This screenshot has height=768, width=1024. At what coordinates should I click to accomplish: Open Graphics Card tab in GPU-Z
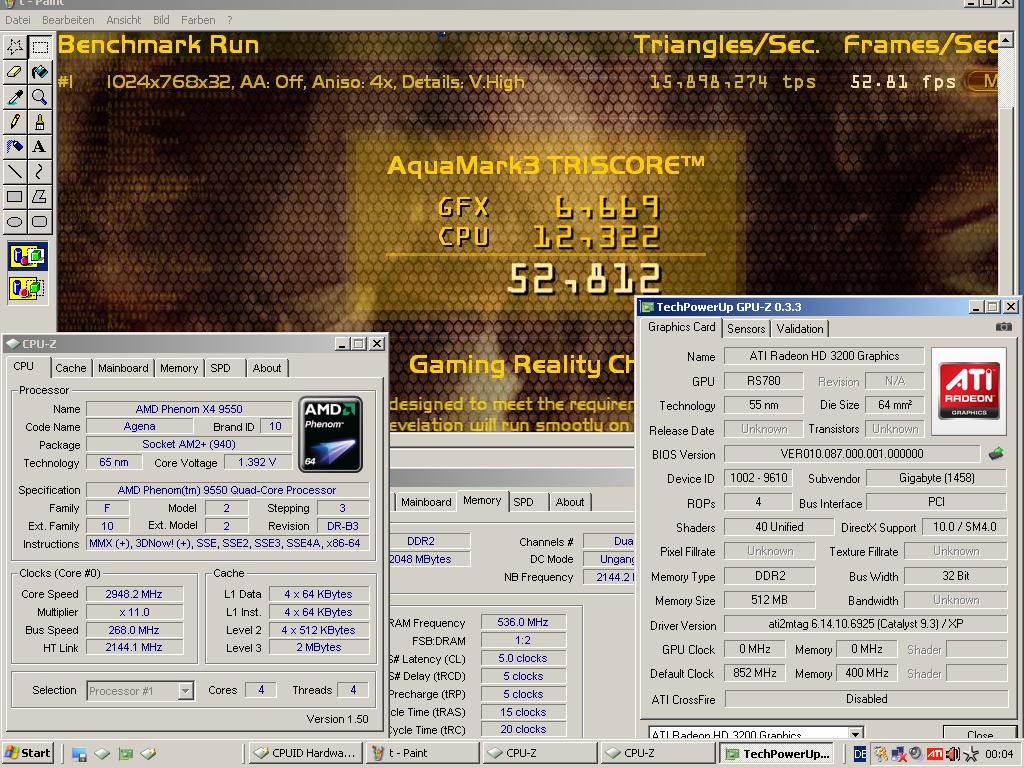tap(681, 327)
